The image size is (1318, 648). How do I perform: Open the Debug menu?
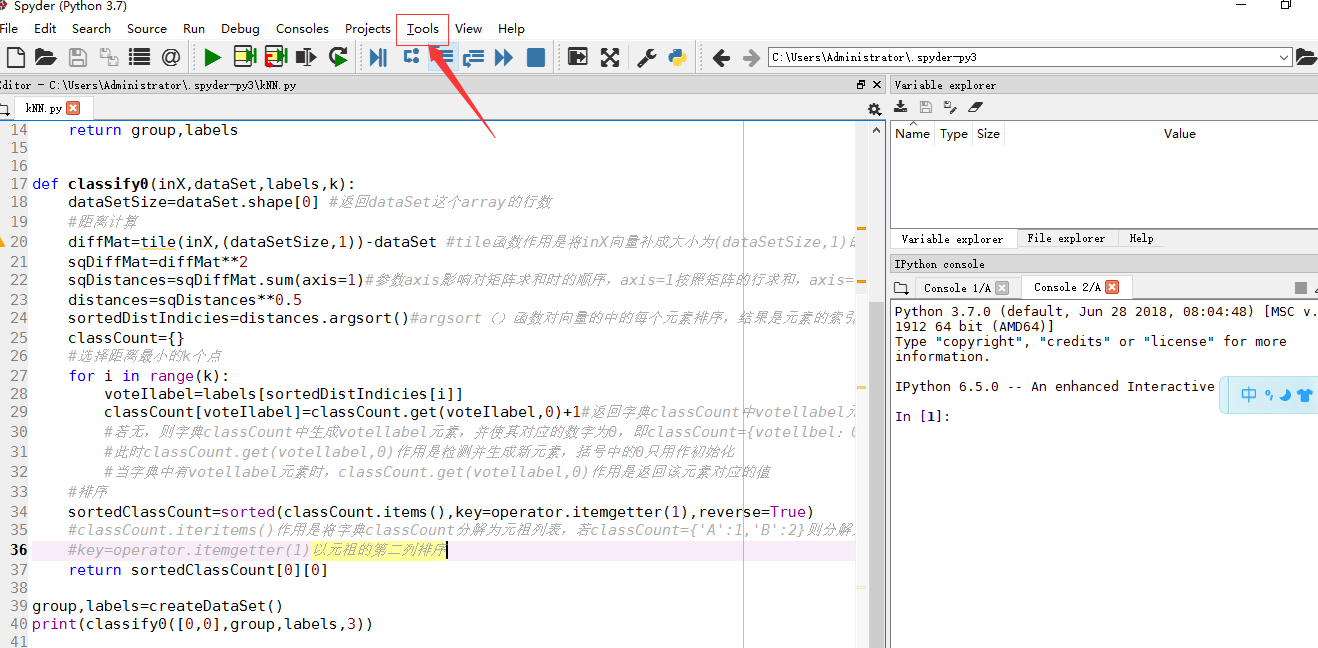(x=240, y=29)
